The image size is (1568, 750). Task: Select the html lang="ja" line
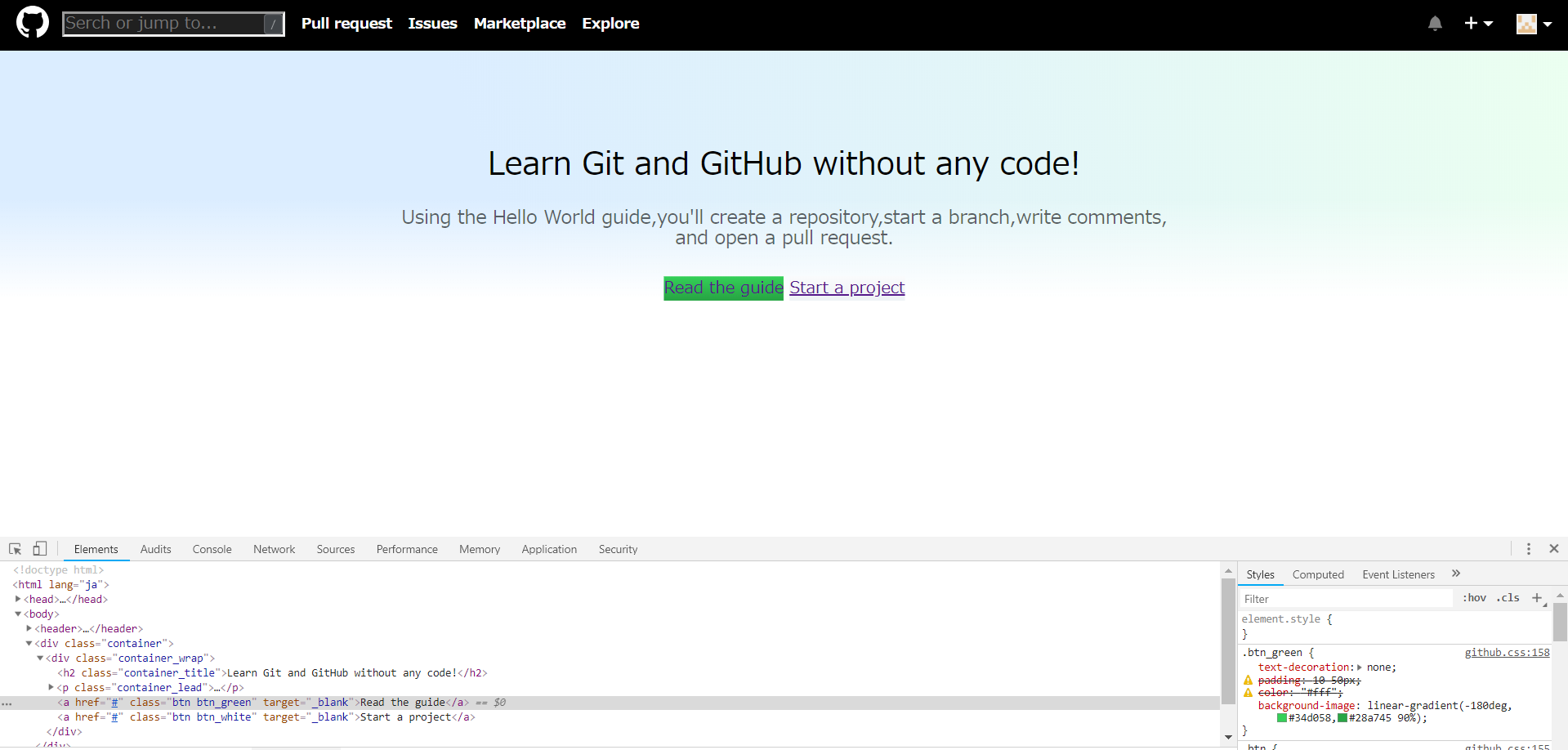(60, 585)
